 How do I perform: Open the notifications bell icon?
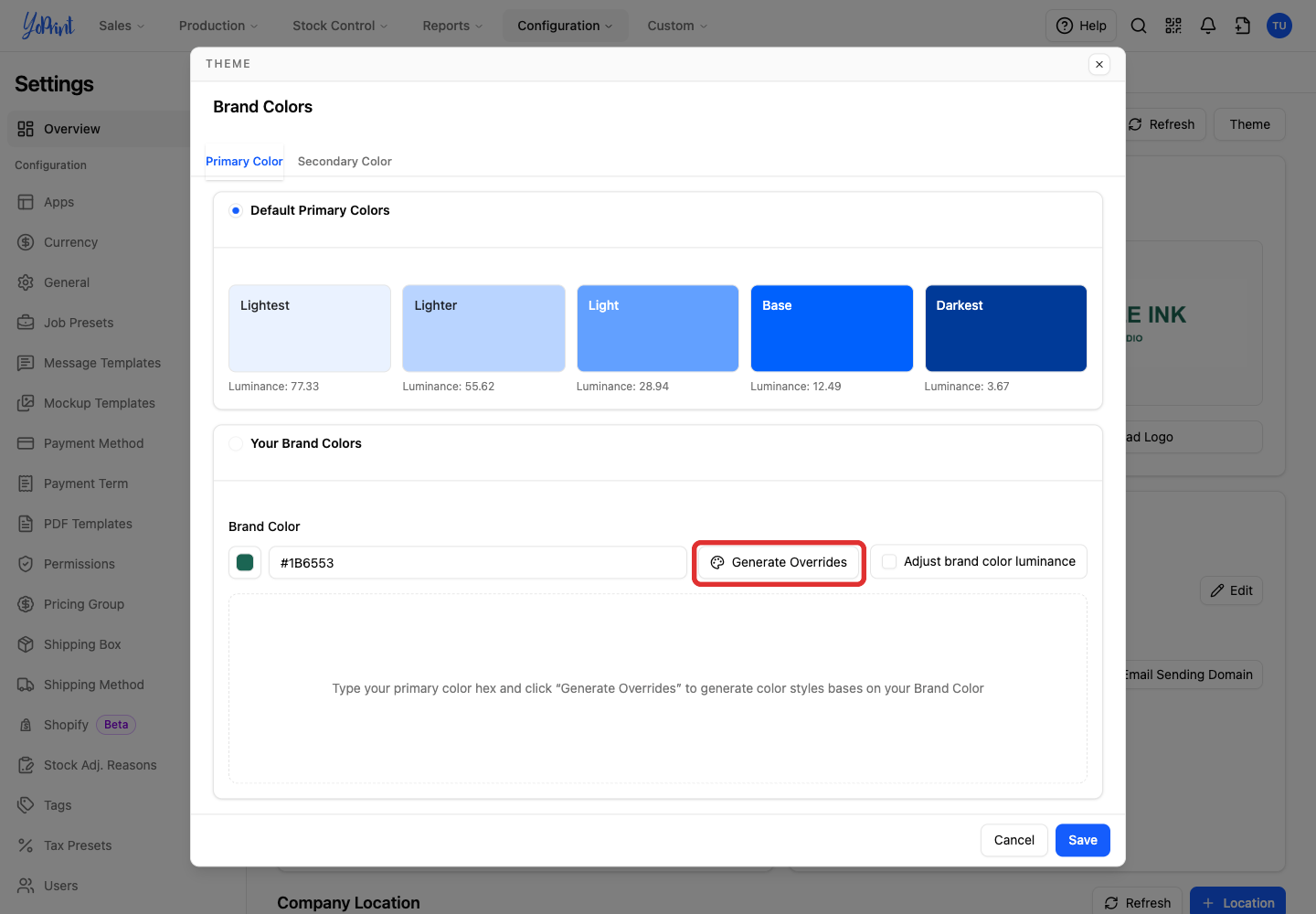[x=1208, y=26]
